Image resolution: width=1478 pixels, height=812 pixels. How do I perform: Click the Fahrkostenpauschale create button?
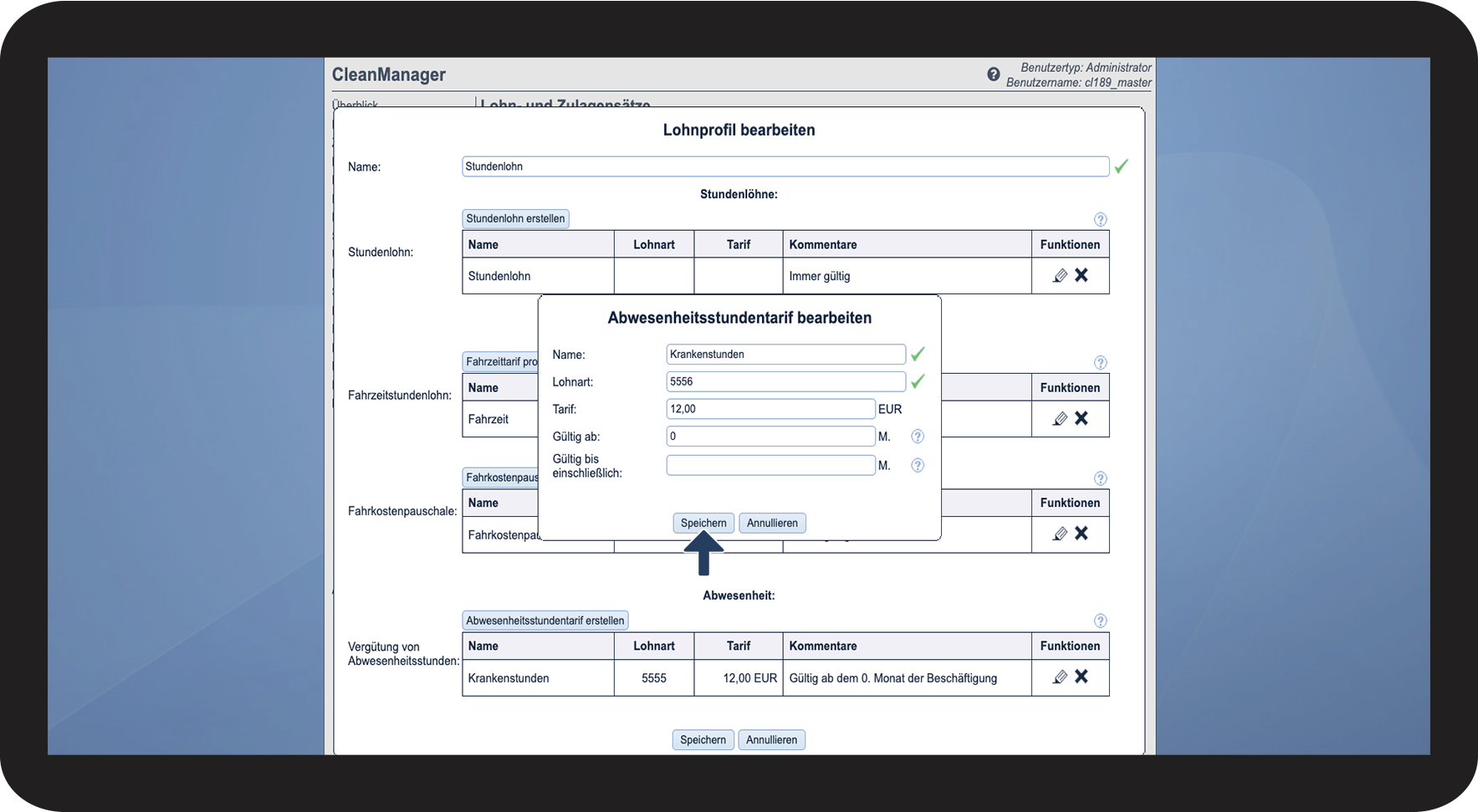click(501, 477)
